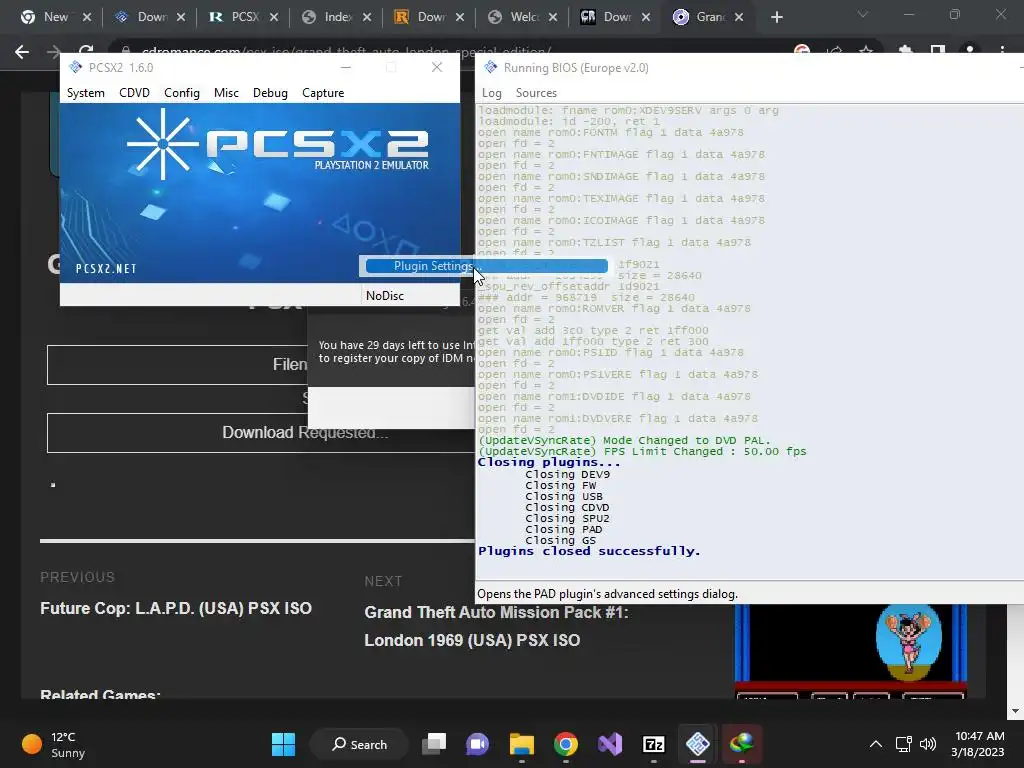
Task: Close the 'Gran' browser tab
Action: pyautogui.click(x=739, y=17)
